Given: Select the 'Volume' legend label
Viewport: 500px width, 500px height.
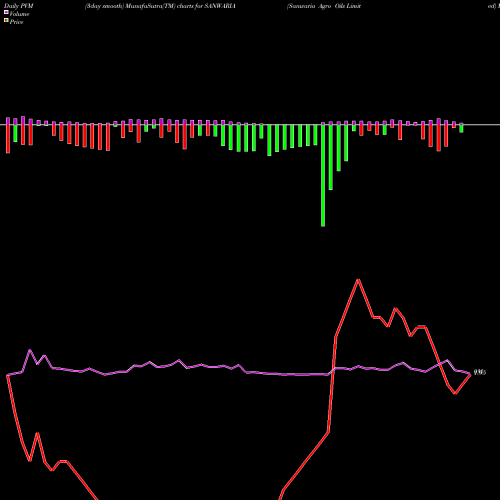Looking at the screenshot, I should click(x=19, y=14).
